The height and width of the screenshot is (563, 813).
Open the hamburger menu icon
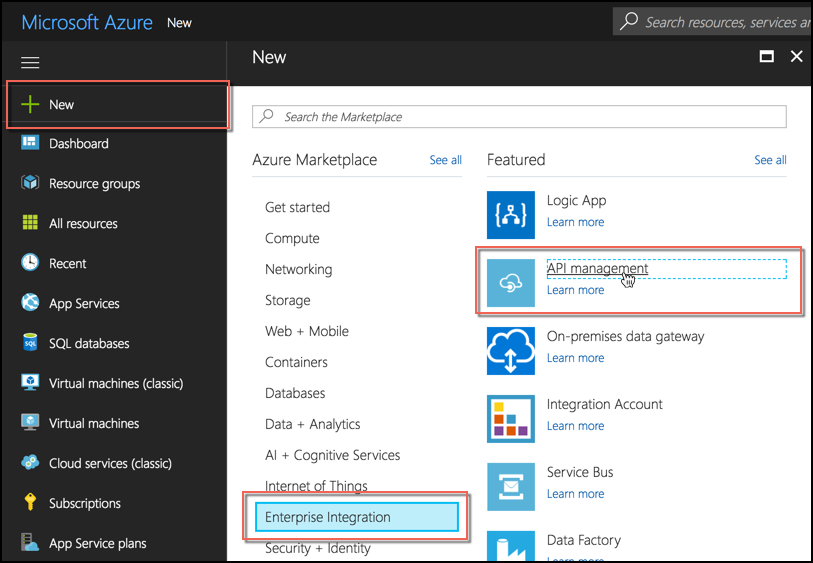point(30,63)
